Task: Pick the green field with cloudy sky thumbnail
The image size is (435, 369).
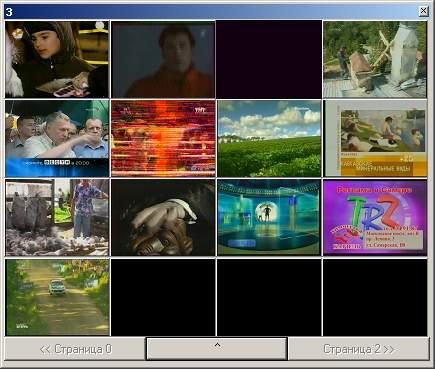Action: (269, 138)
